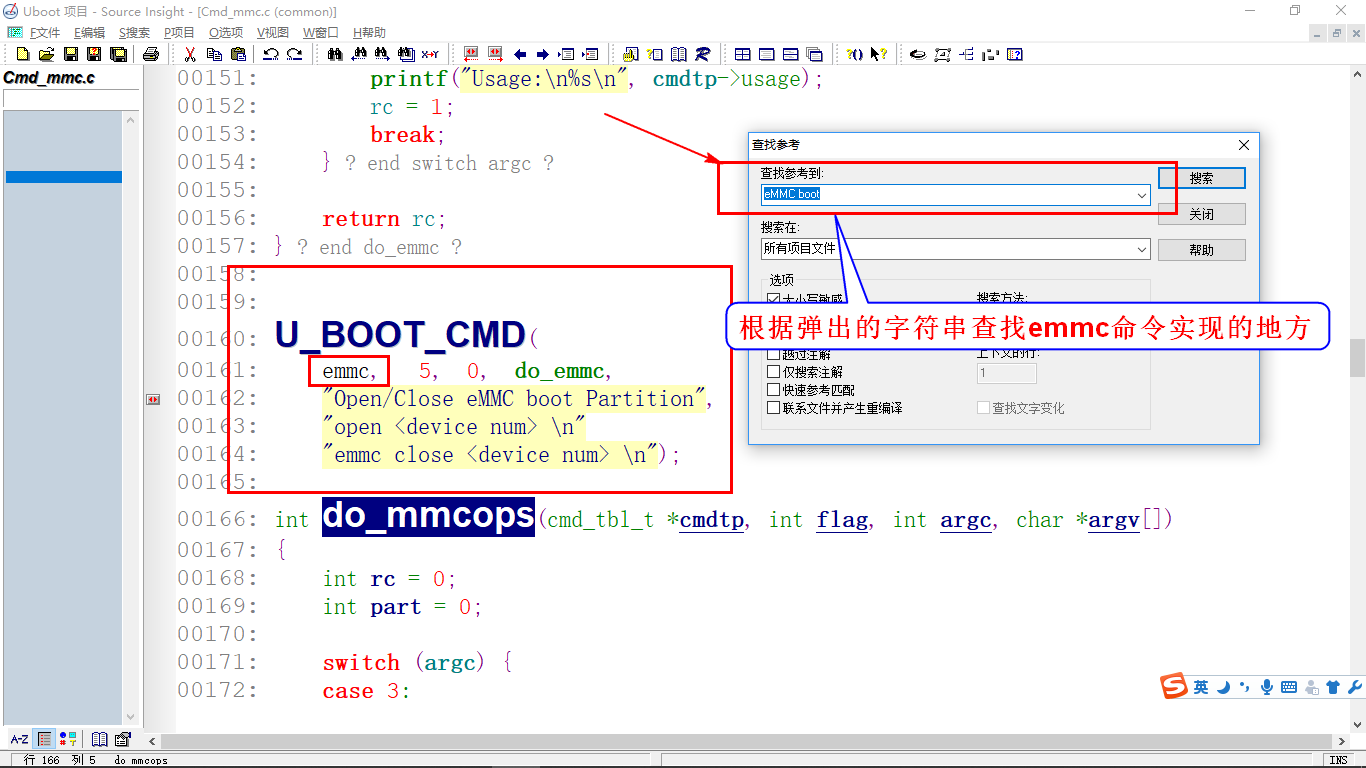Open the O选项 menu
The image size is (1366, 768).
[x=225, y=32]
